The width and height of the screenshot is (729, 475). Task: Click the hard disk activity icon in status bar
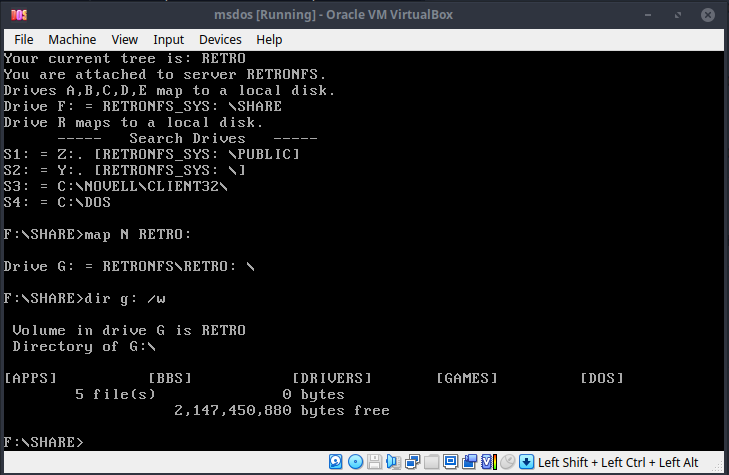[336, 462]
